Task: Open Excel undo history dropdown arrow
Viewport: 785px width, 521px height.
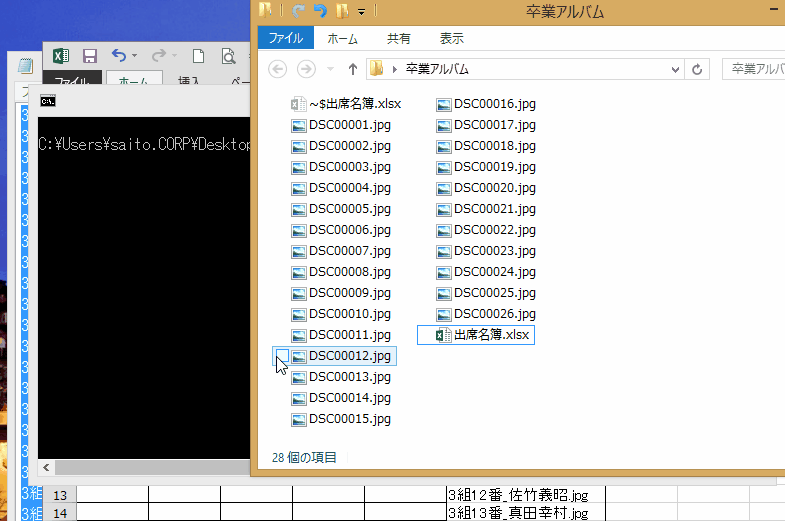Action: pos(135,56)
